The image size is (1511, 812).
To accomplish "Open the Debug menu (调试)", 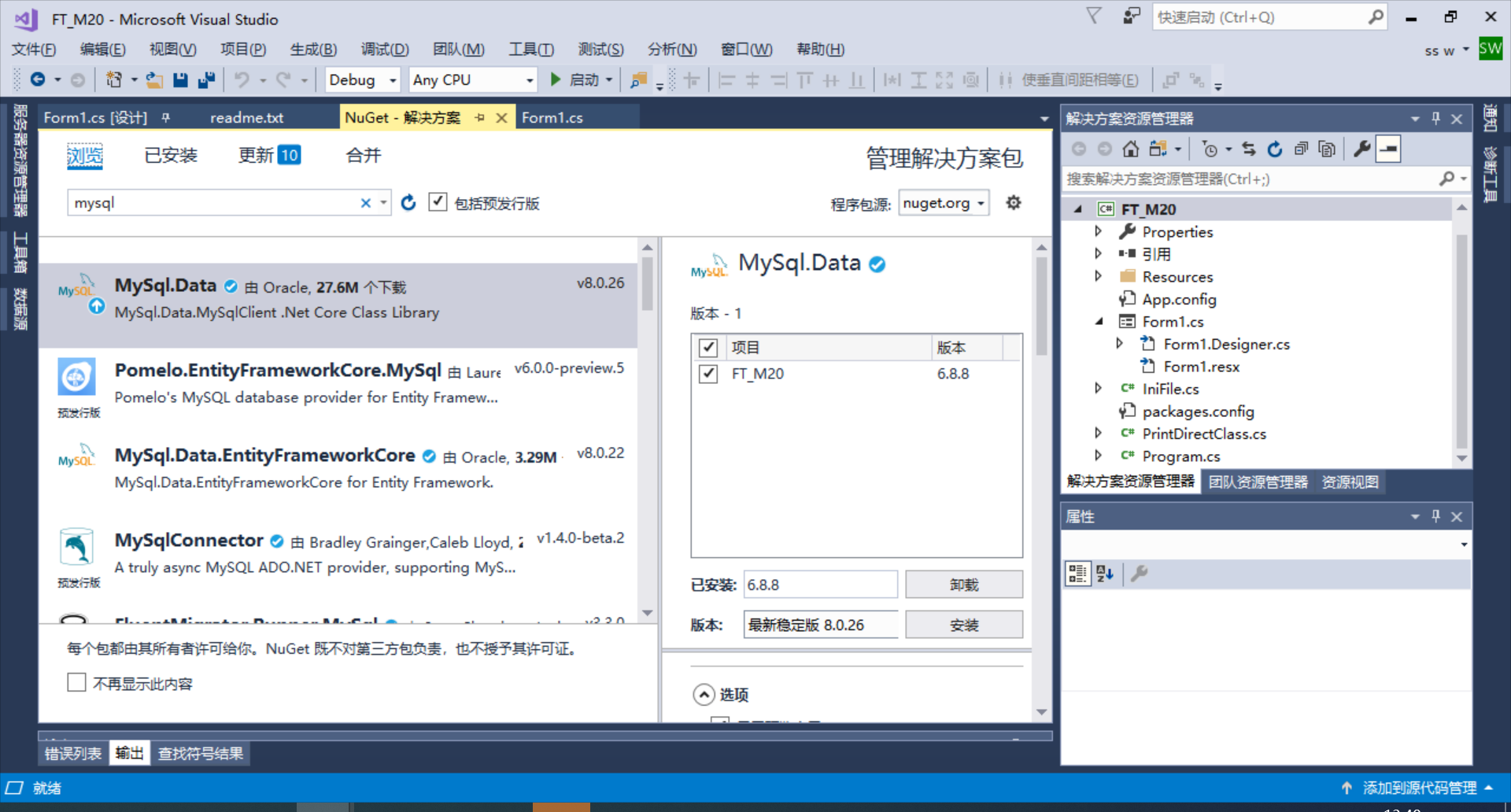I will pos(385,50).
